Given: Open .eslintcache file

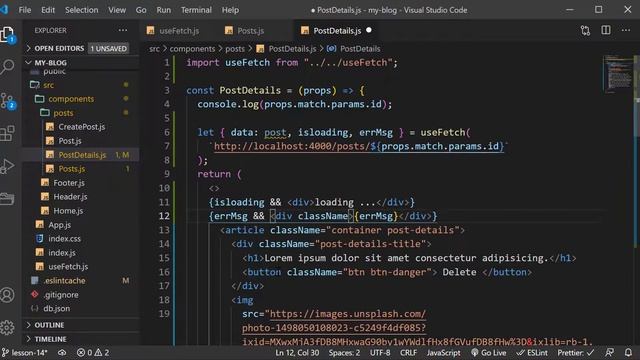Looking at the screenshot, I should pos(81,280).
